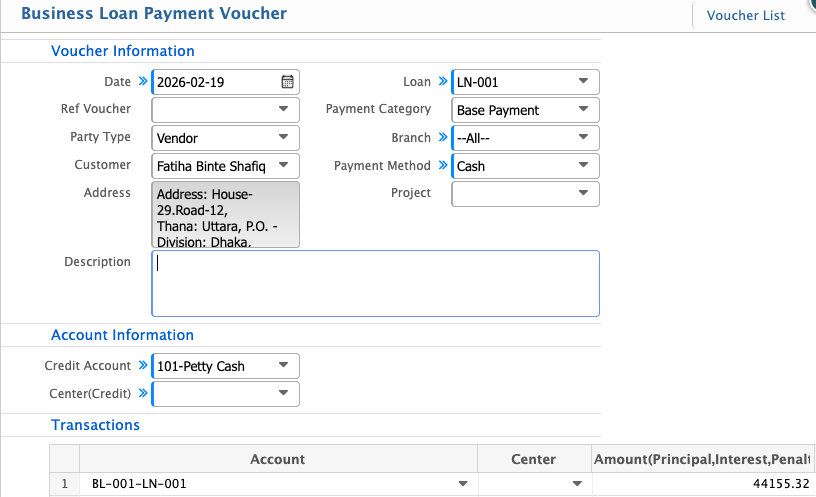This screenshot has height=497, width=816.
Task: Click the double-arrow icon beside Credit Account
Action: (x=142, y=366)
